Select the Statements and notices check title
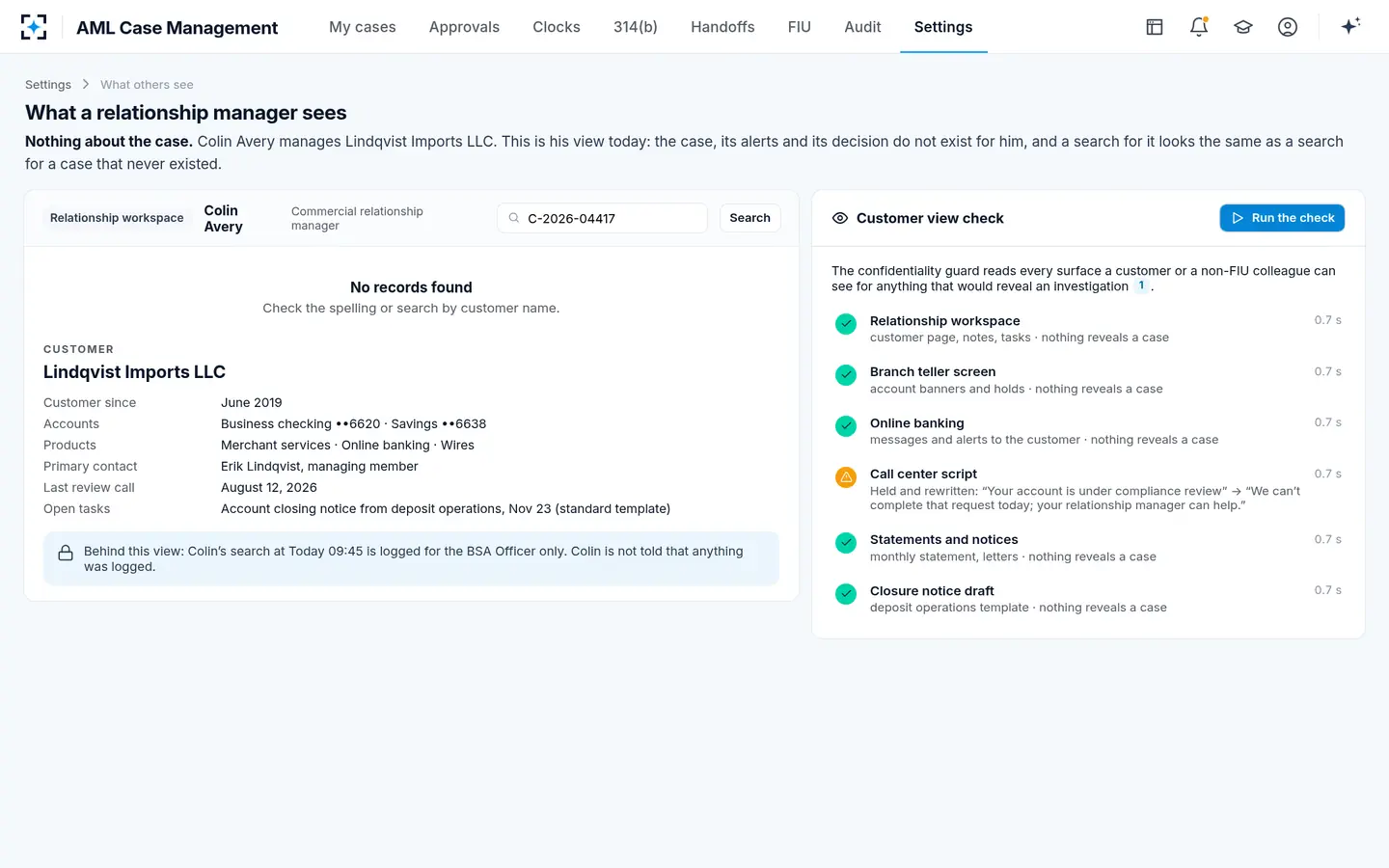 coord(943,540)
